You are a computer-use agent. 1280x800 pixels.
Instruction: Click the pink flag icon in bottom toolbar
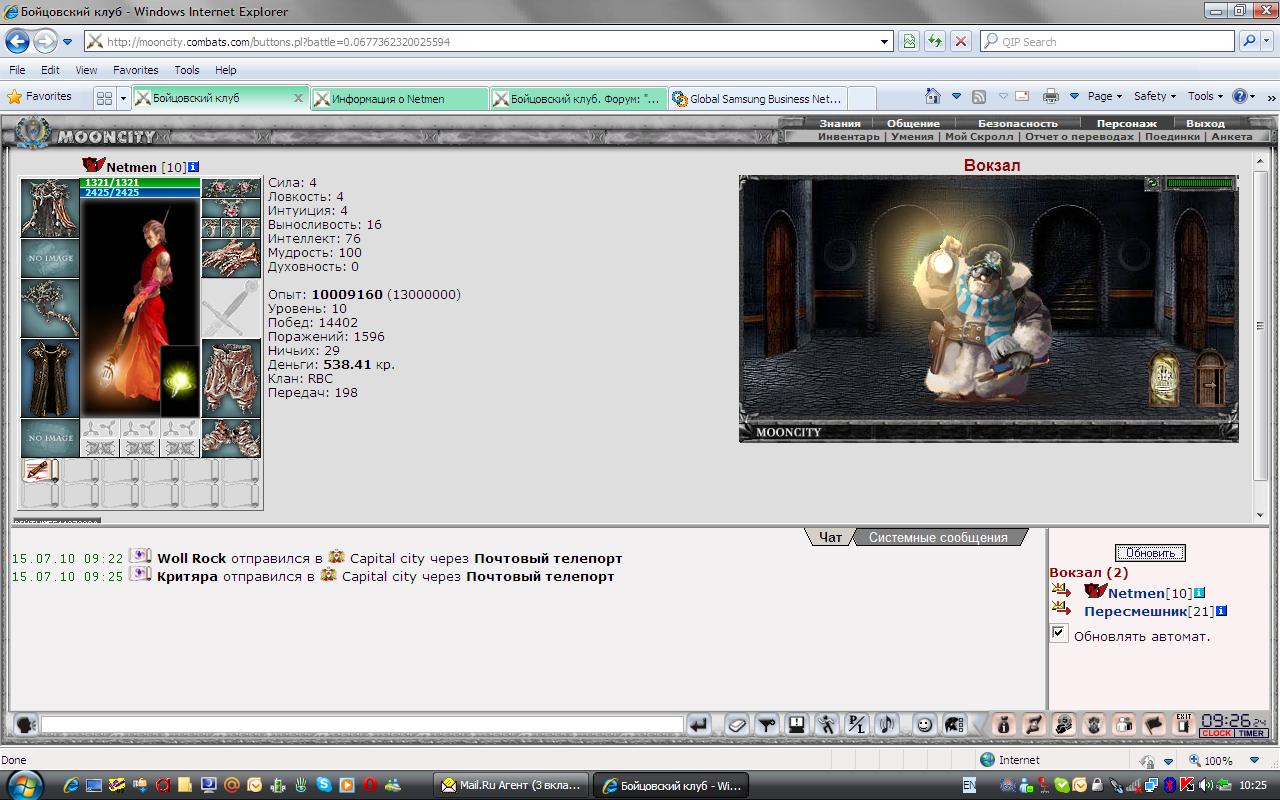pyautogui.click(x=1155, y=725)
